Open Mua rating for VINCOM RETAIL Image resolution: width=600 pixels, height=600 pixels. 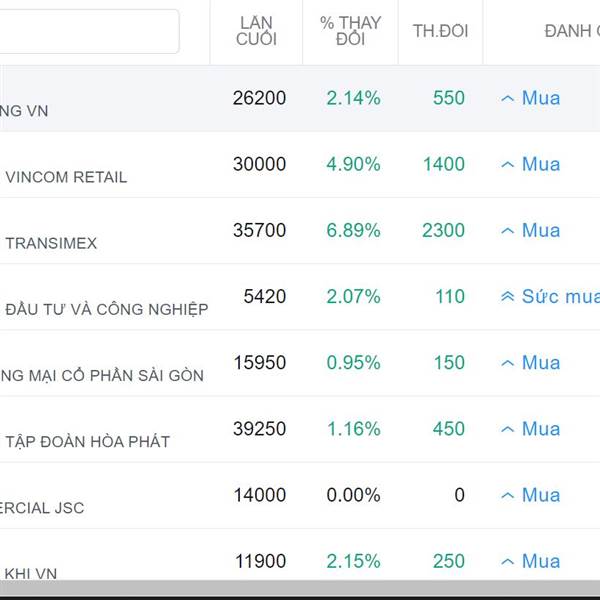[541, 164]
